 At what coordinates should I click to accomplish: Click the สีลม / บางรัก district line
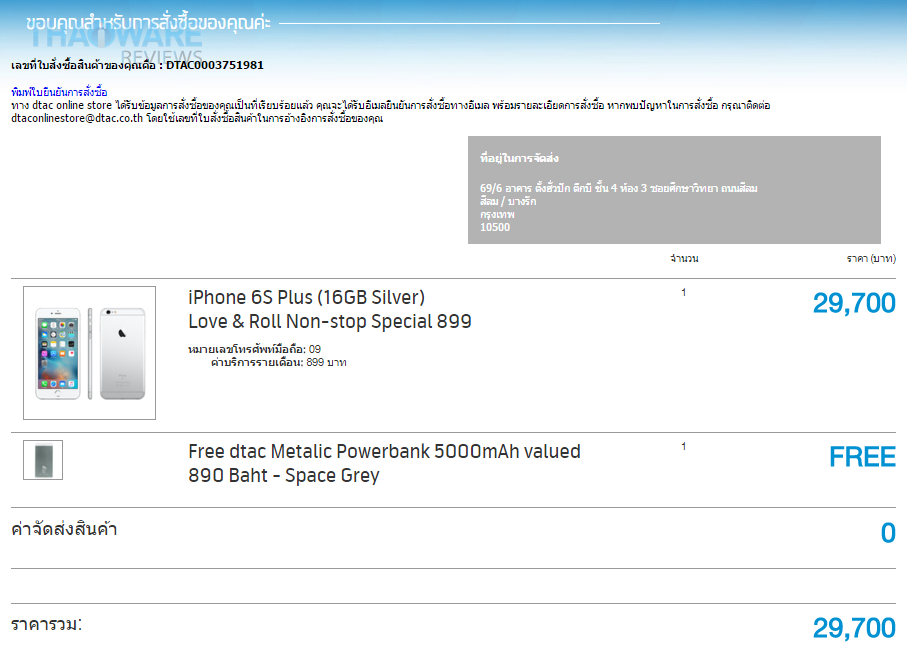[508, 201]
